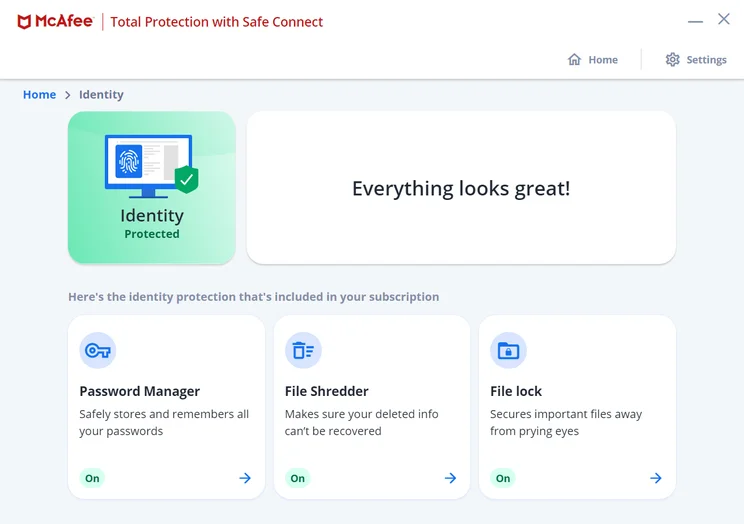The image size is (744, 524).
Task: Click the subscription identity protection heading
Action: 253,297
